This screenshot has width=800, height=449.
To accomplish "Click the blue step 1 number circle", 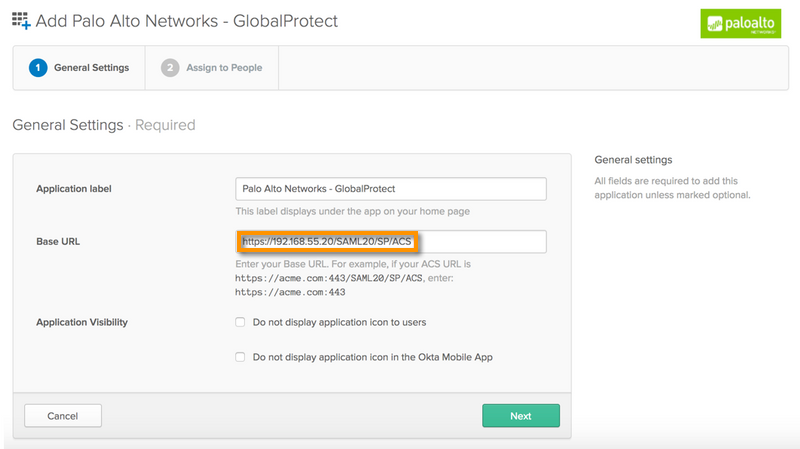I will tap(38, 68).
